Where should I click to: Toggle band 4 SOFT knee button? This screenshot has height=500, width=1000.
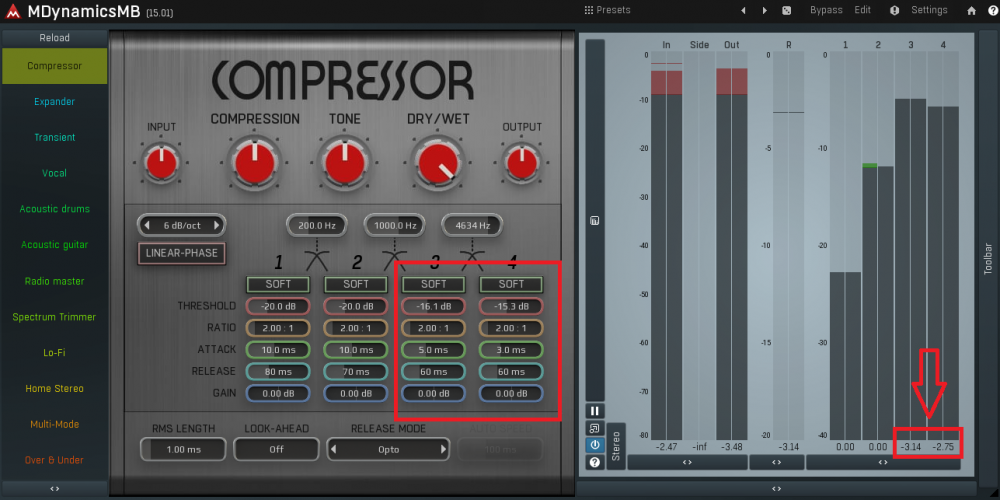click(511, 284)
